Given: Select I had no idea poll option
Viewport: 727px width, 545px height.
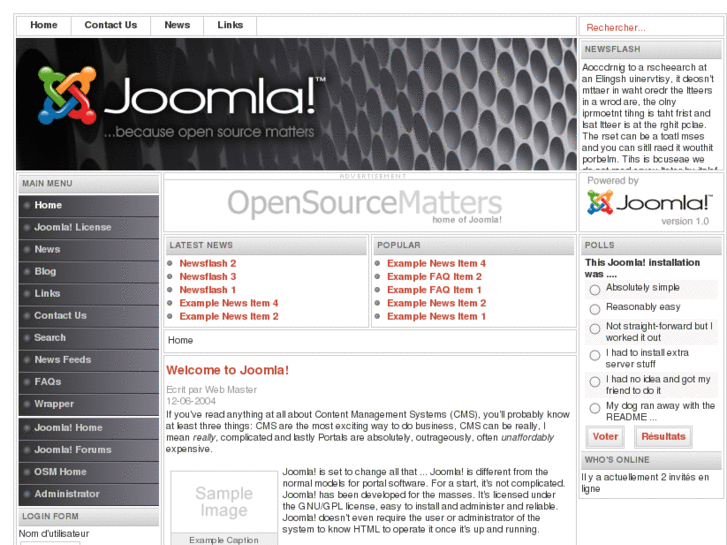Looking at the screenshot, I should [595, 382].
